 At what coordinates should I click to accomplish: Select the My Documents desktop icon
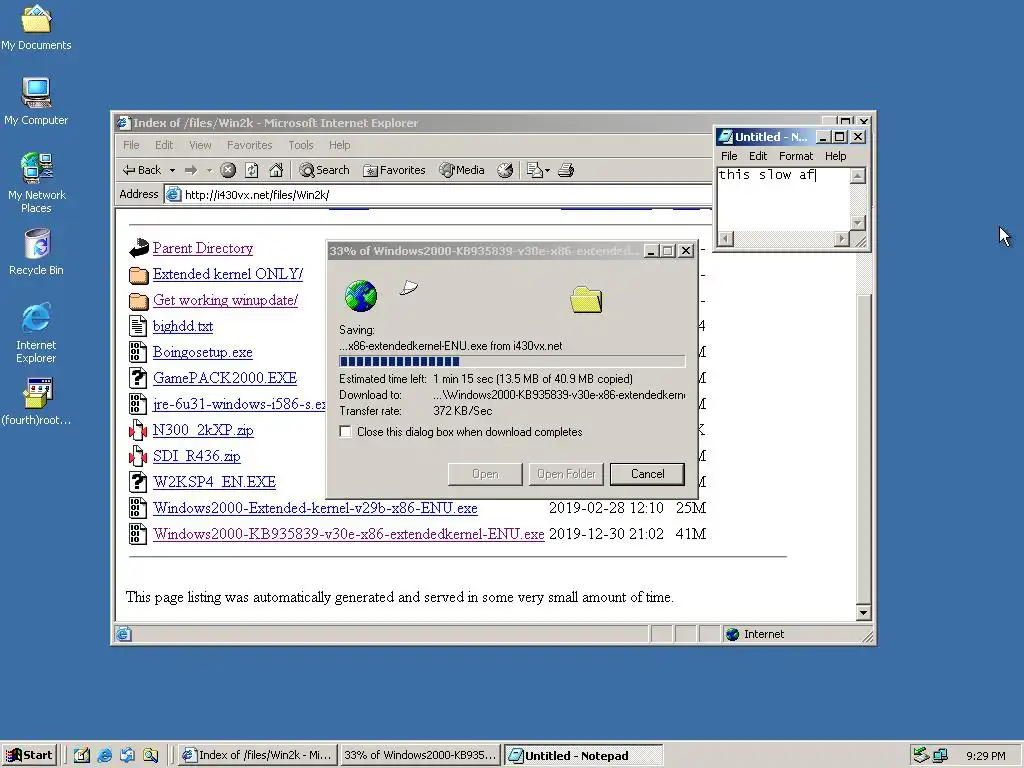[x=36, y=29]
